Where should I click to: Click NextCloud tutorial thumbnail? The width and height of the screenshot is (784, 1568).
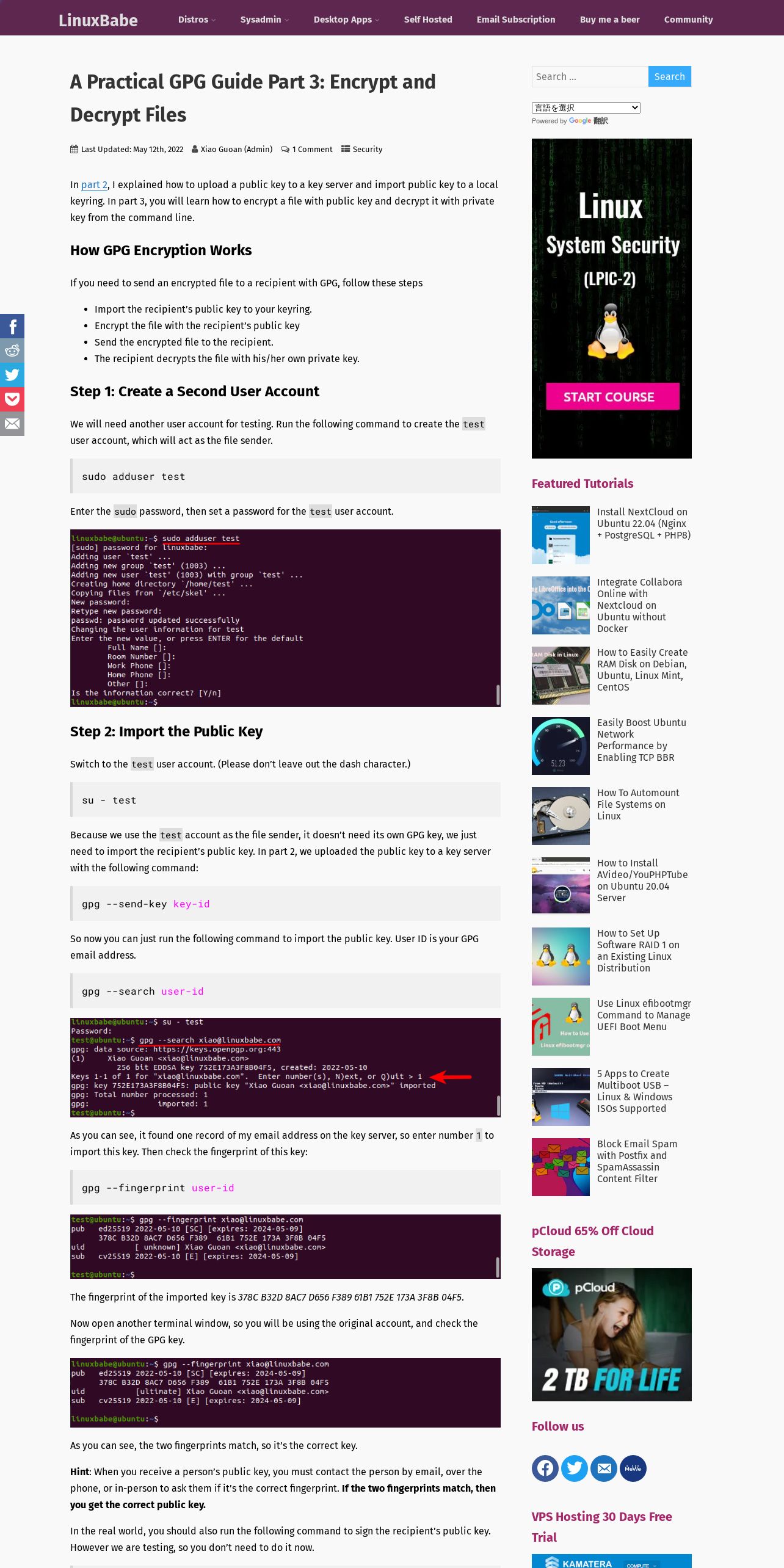tap(561, 535)
